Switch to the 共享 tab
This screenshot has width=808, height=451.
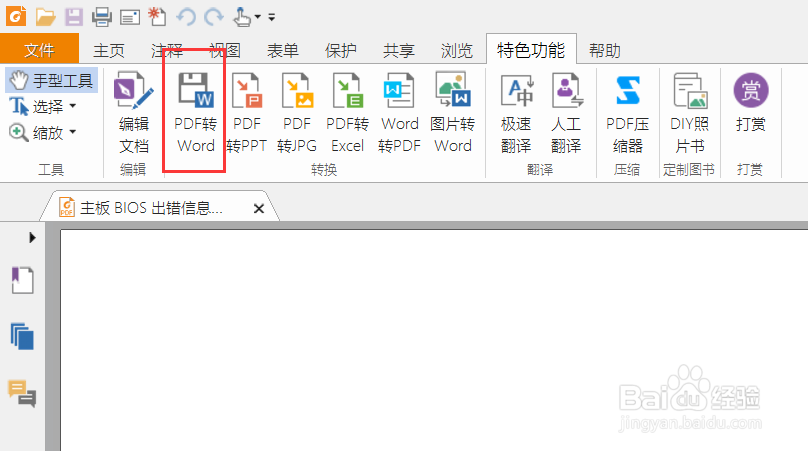pos(399,51)
